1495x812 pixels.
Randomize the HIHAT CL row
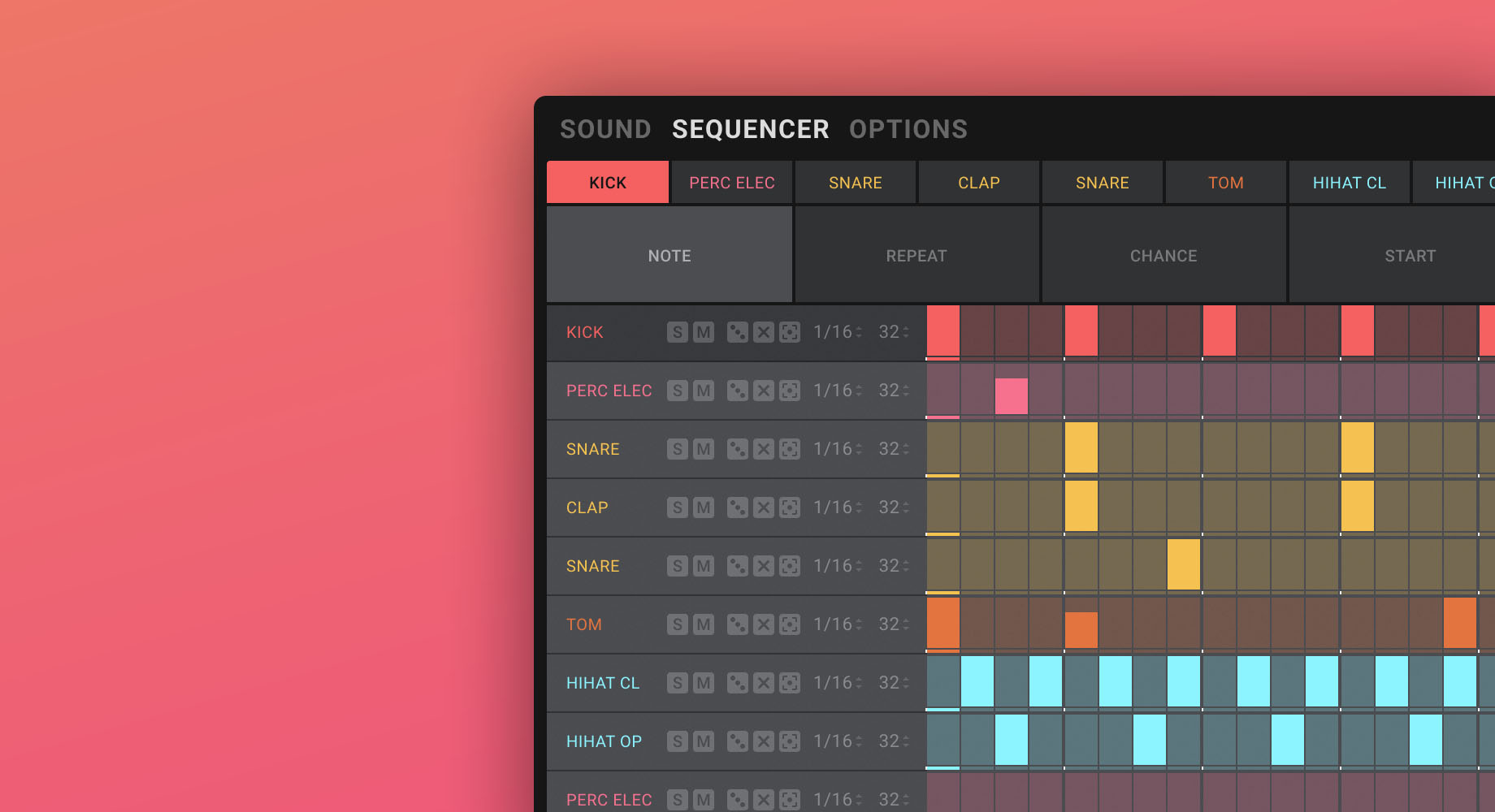738,683
